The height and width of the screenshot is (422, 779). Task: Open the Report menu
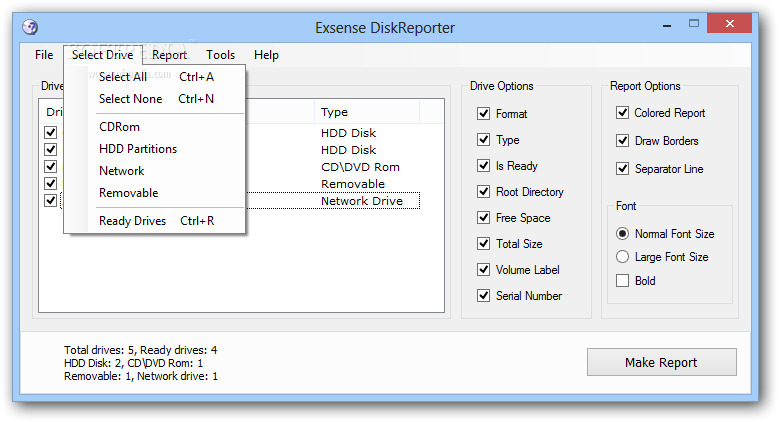point(169,55)
